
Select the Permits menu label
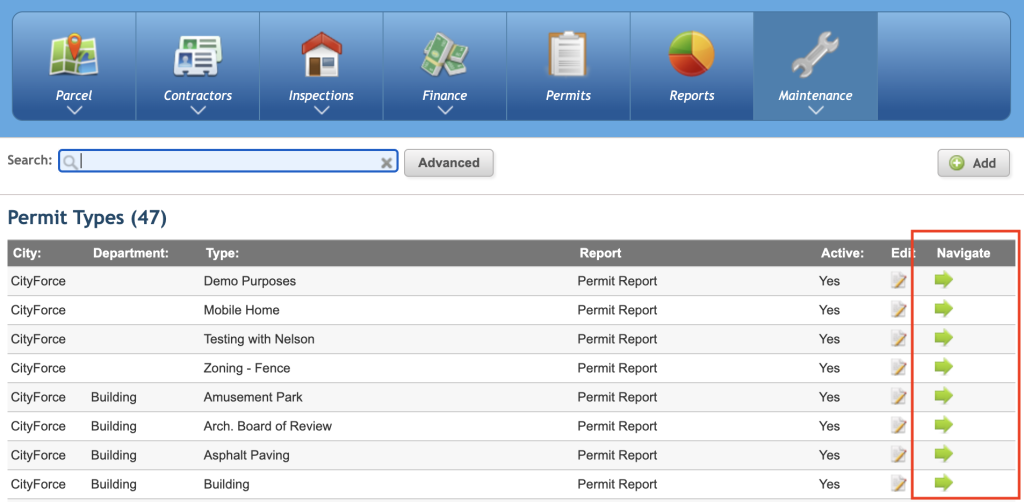(x=568, y=95)
